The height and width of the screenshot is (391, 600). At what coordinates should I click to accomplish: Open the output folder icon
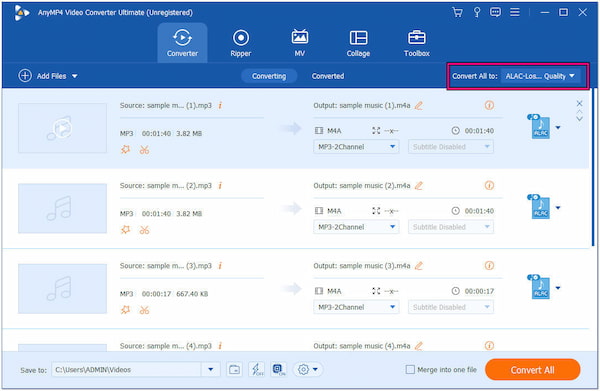pos(234,370)
